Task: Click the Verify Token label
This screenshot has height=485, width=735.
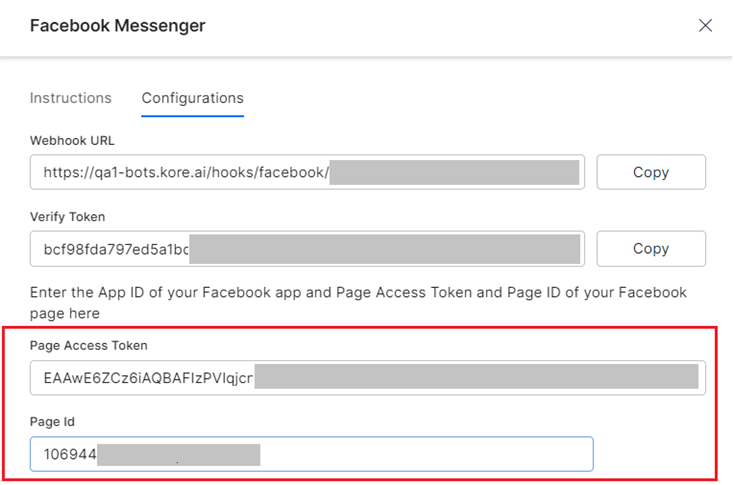Action: pos(67,216)
